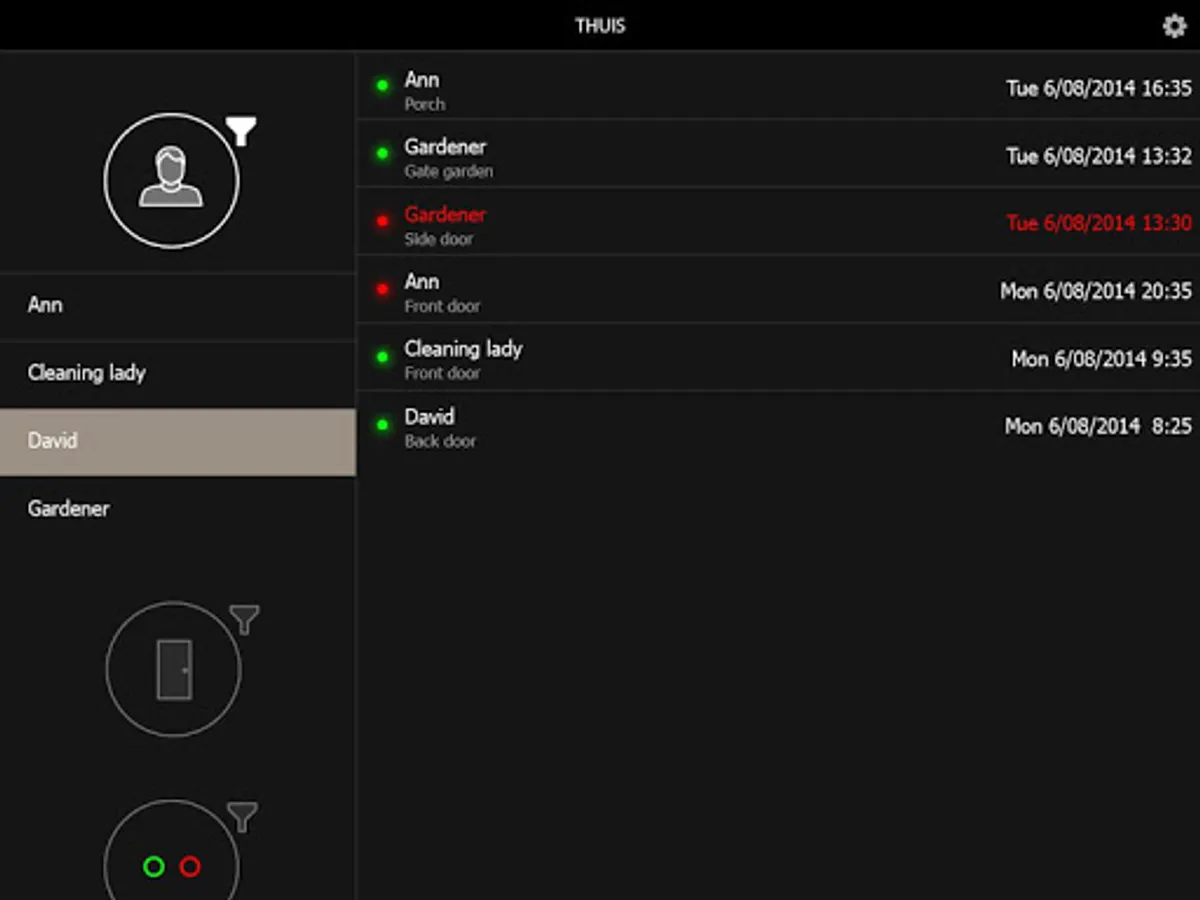This screenshot has height=900, width=1200.
Task: Click the Side door location label
Action: (438, 240)
